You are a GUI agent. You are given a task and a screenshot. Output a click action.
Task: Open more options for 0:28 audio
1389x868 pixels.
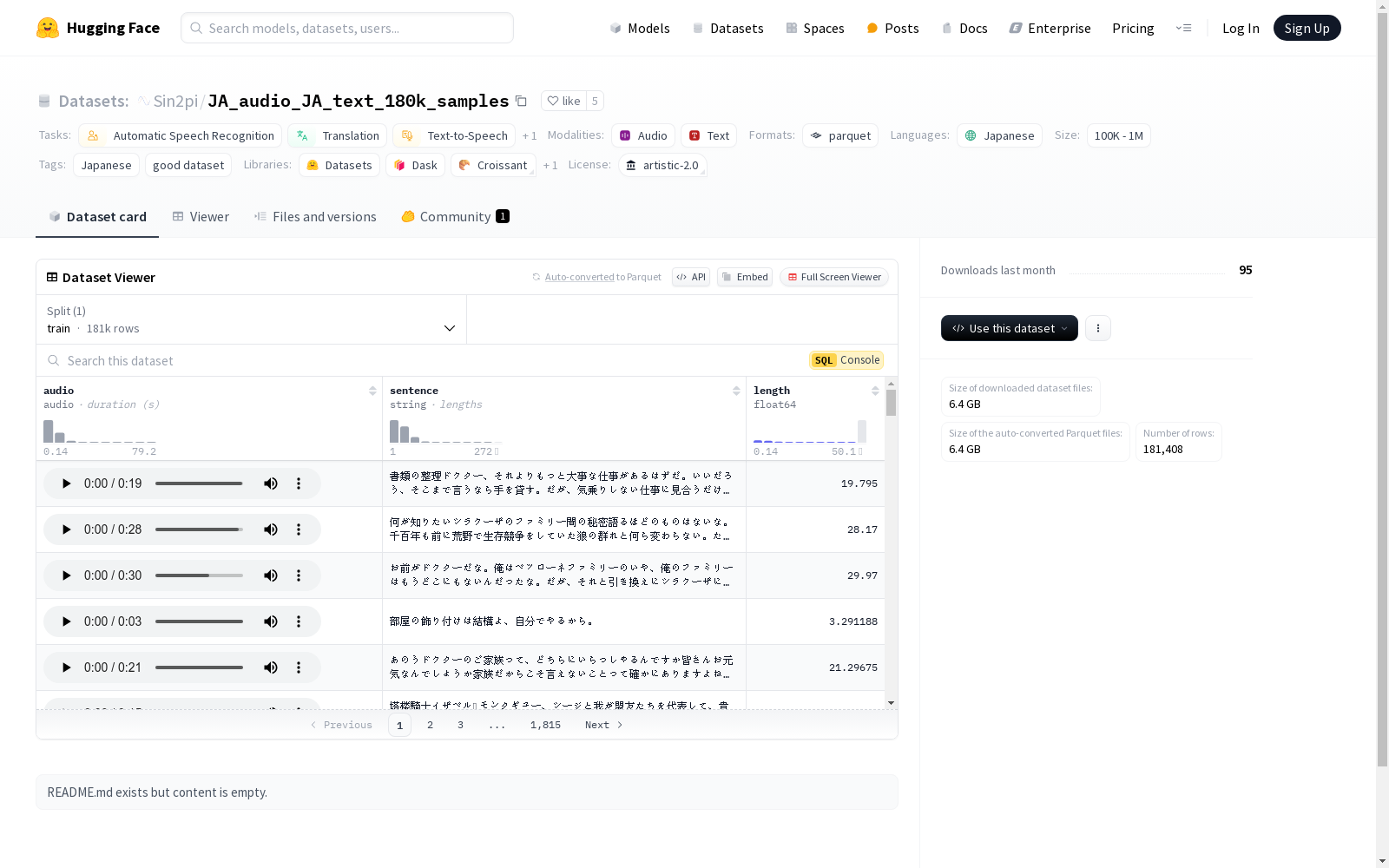coord(299,529)
